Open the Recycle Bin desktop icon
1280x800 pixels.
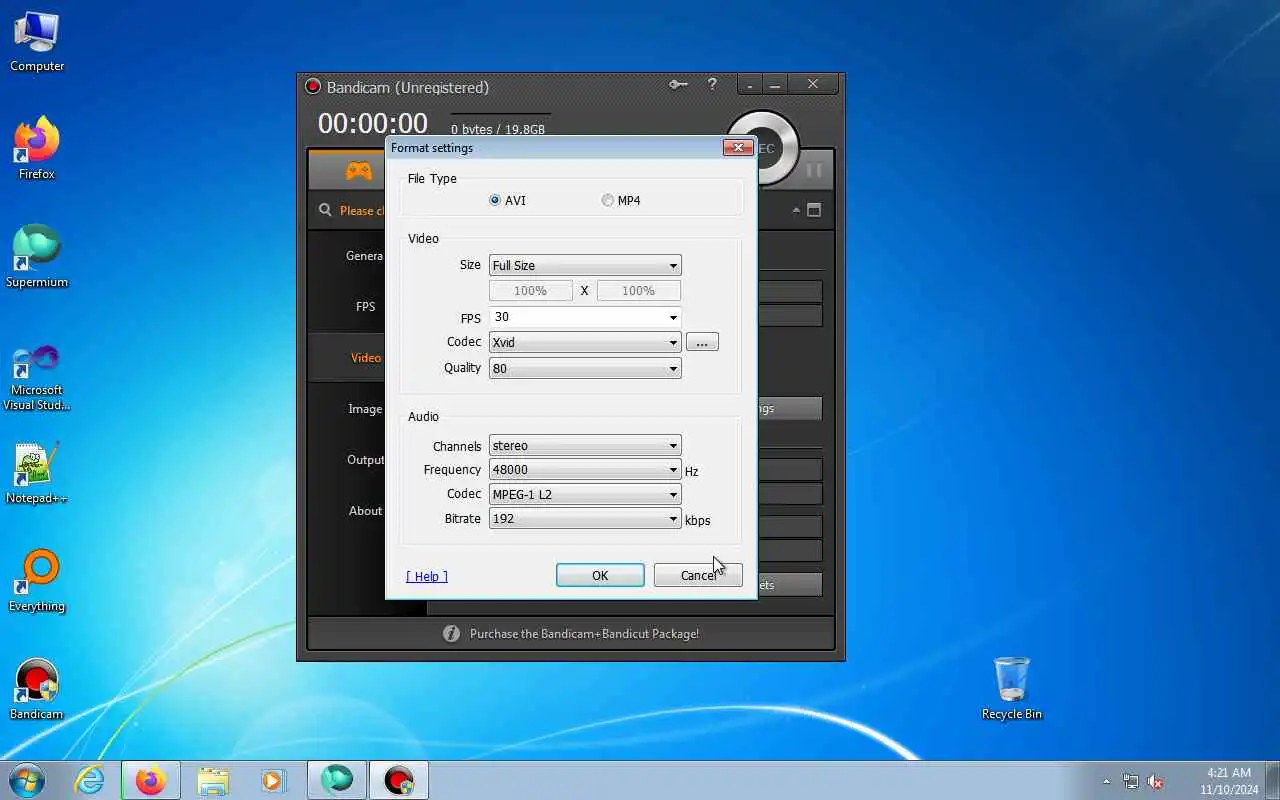click(x=1012, y=689)
